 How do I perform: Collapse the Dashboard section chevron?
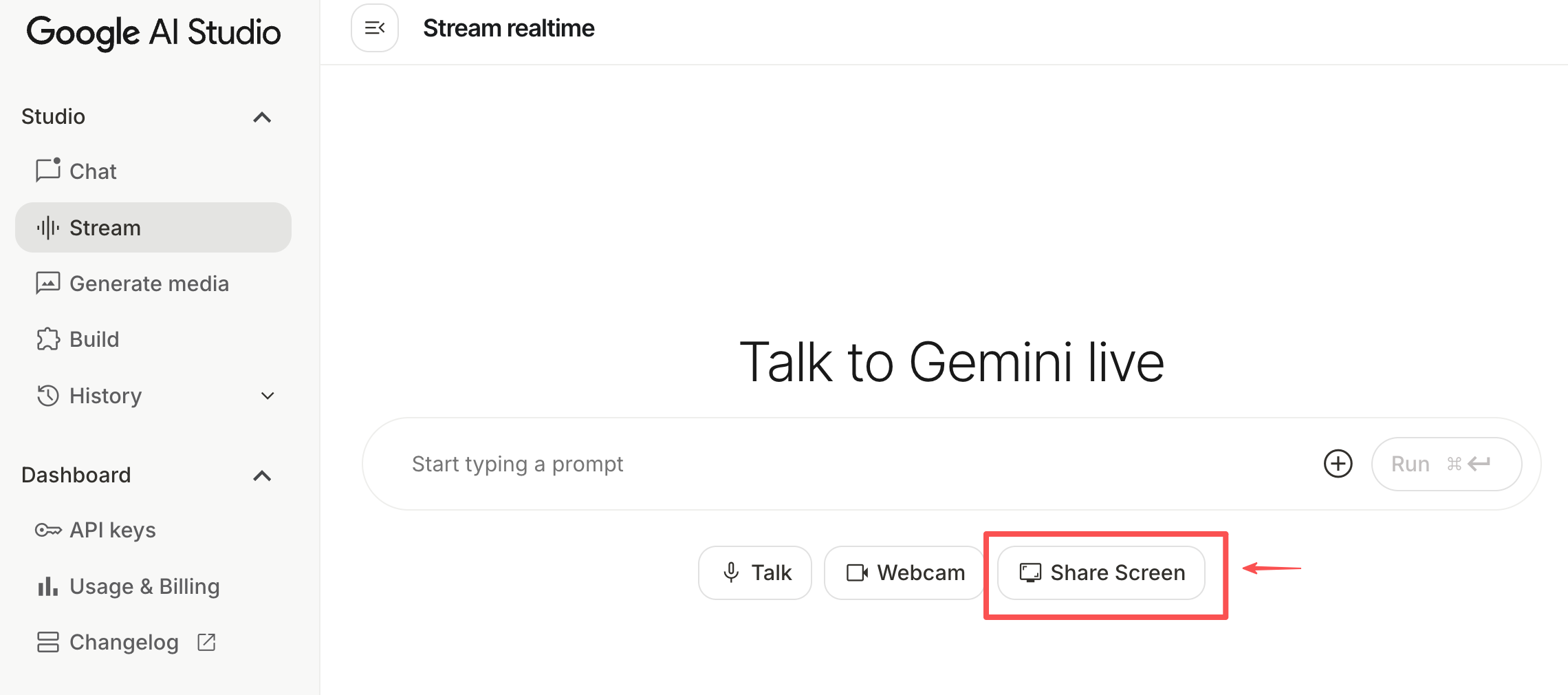[x=262, y=475]
